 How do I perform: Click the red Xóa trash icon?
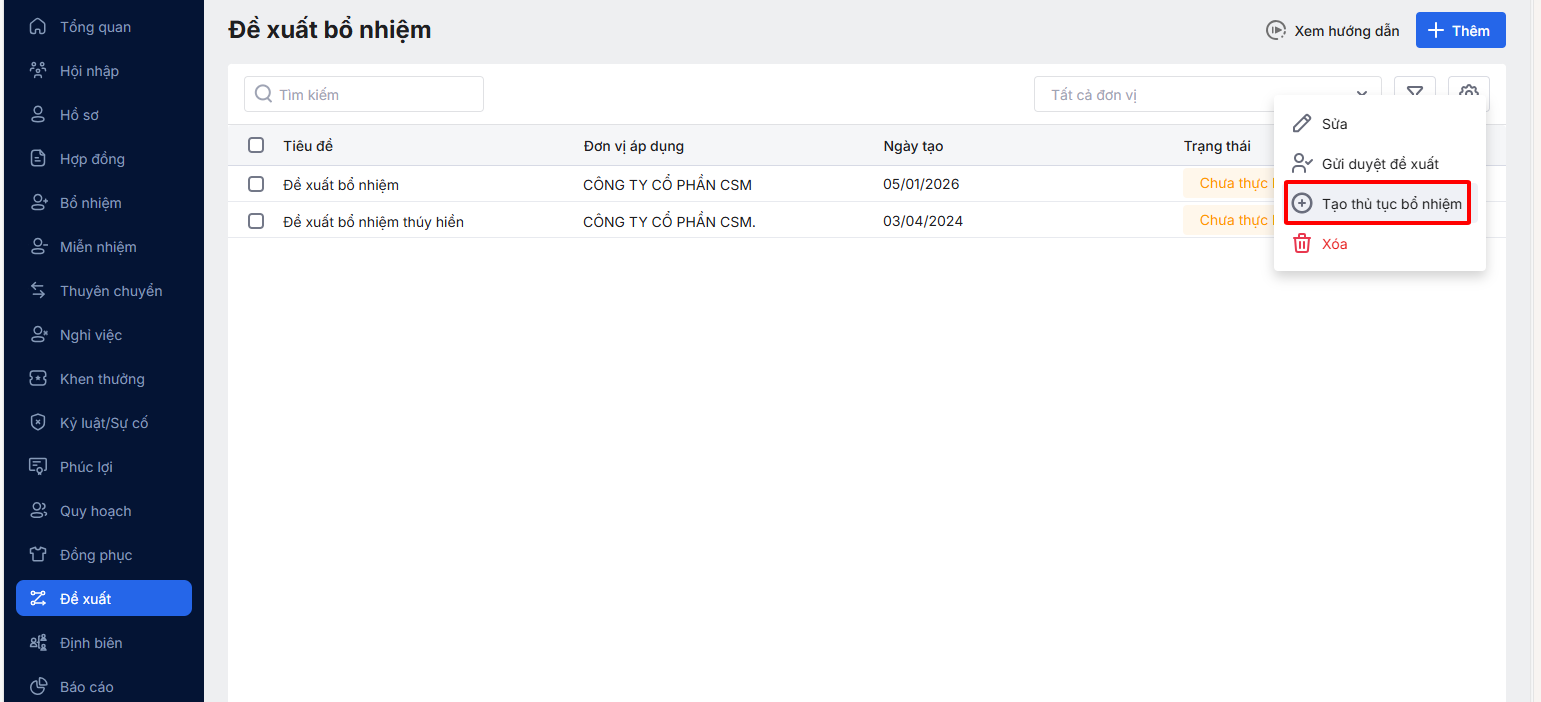(x=1301, y=244)
